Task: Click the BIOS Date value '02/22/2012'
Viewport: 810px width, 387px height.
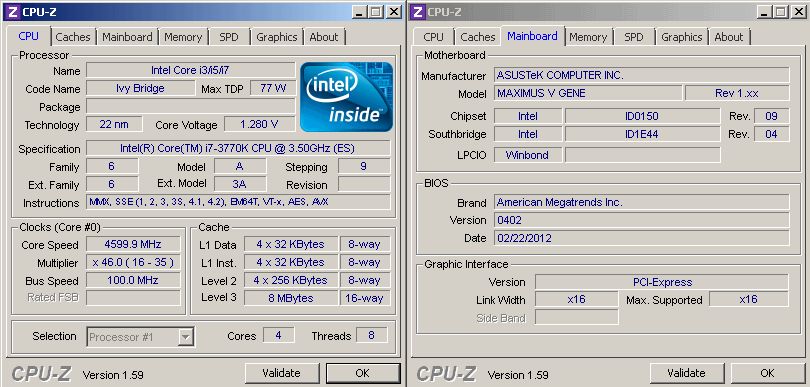Action: [642, 238]
